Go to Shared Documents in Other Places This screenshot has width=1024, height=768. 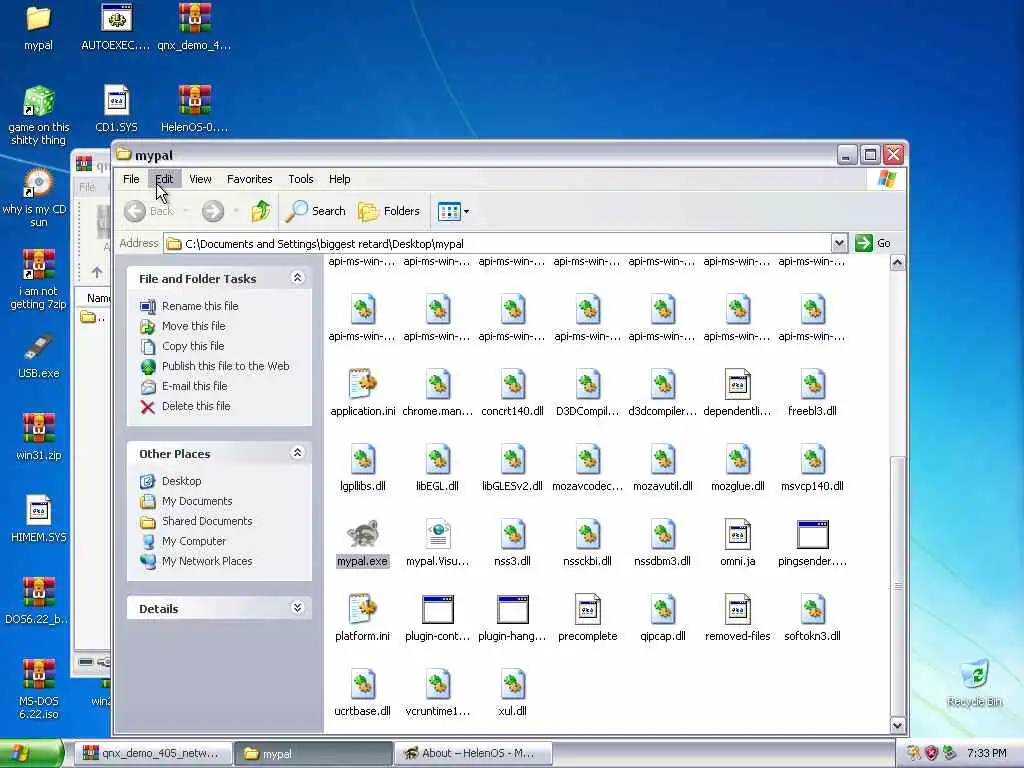click(x=207, y=521)
